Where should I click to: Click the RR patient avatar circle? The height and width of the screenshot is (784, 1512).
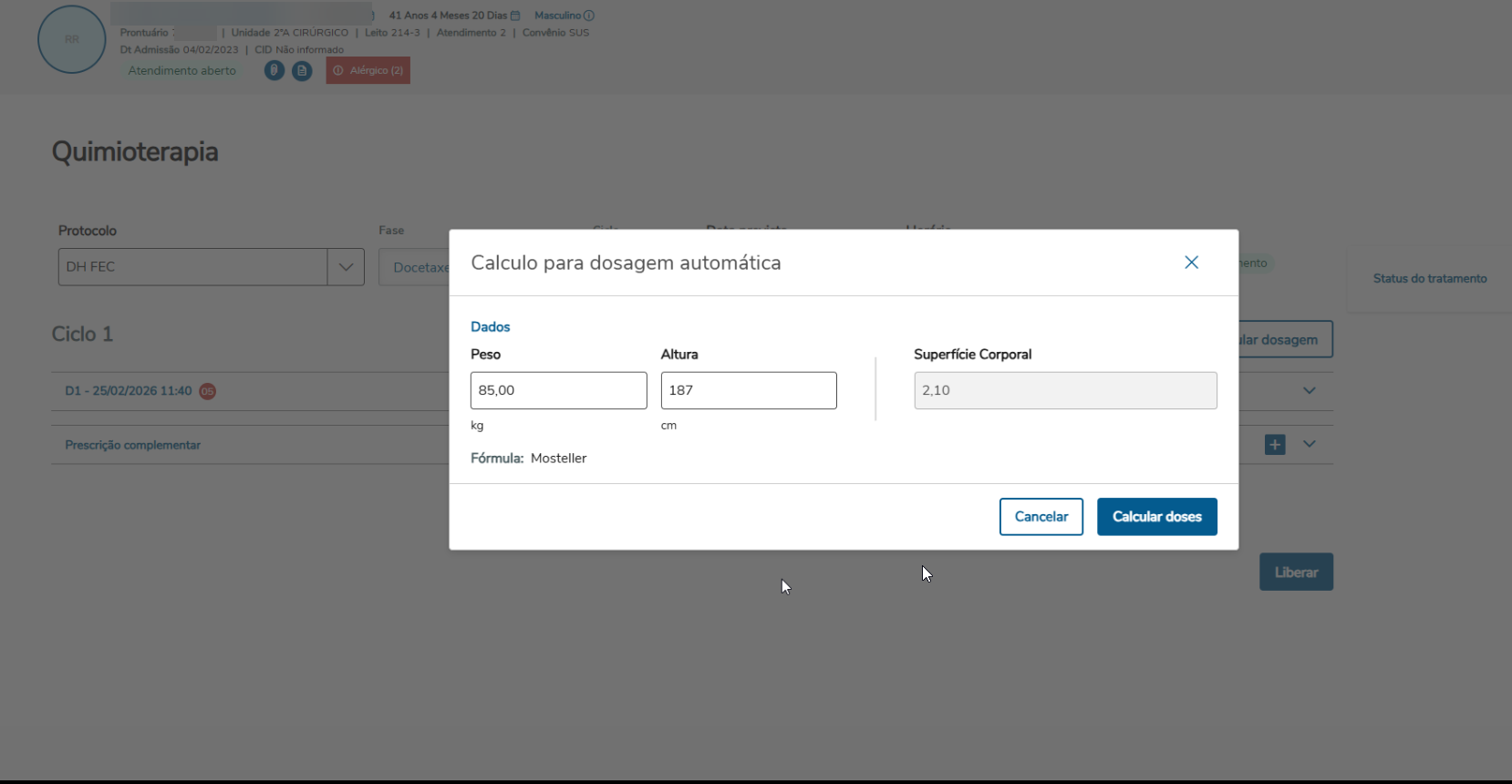pos(72,40)
